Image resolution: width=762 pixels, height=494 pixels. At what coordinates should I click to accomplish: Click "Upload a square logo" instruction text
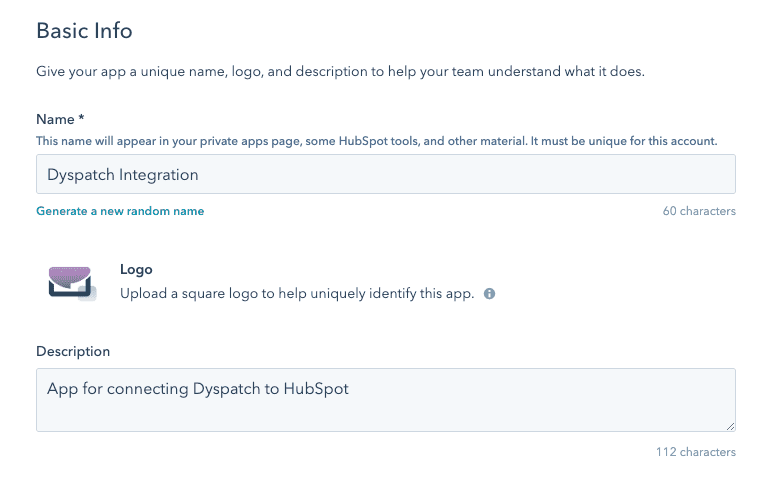(297, 294)
